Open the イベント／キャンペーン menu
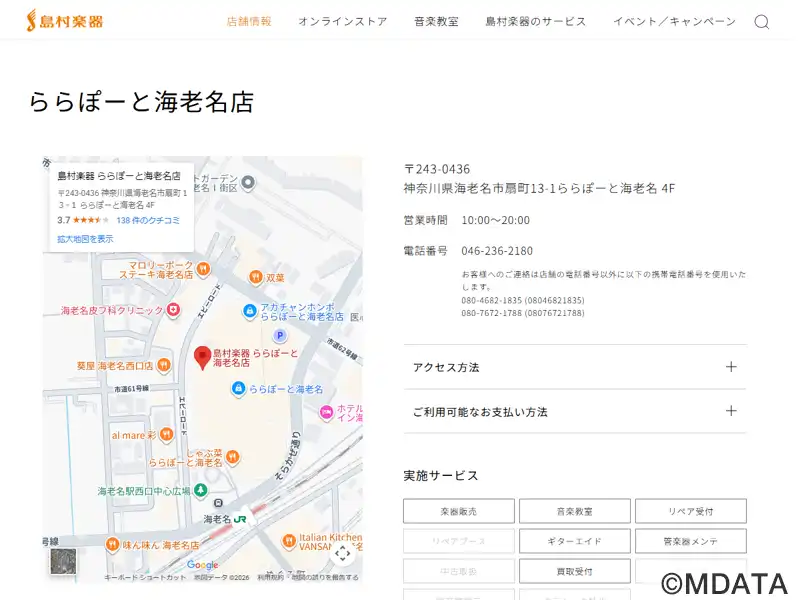Screen dimensions: 800x600 [x=674, y=21]
